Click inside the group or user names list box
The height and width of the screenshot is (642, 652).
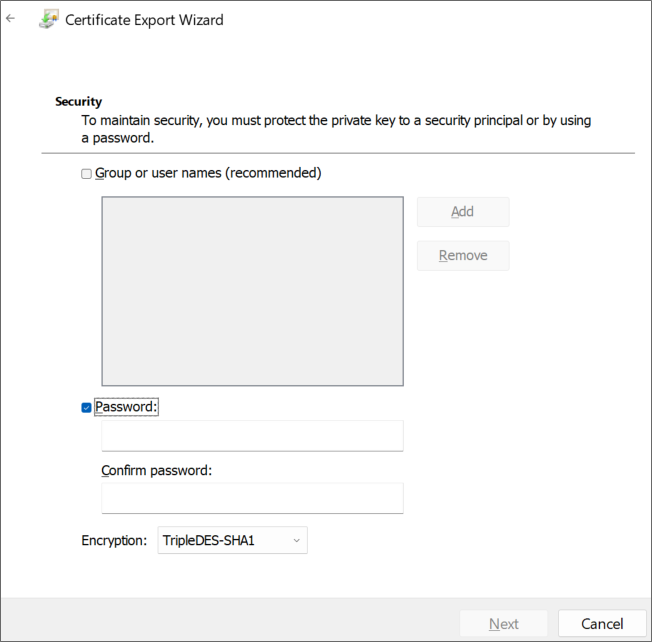click(252, 290)
